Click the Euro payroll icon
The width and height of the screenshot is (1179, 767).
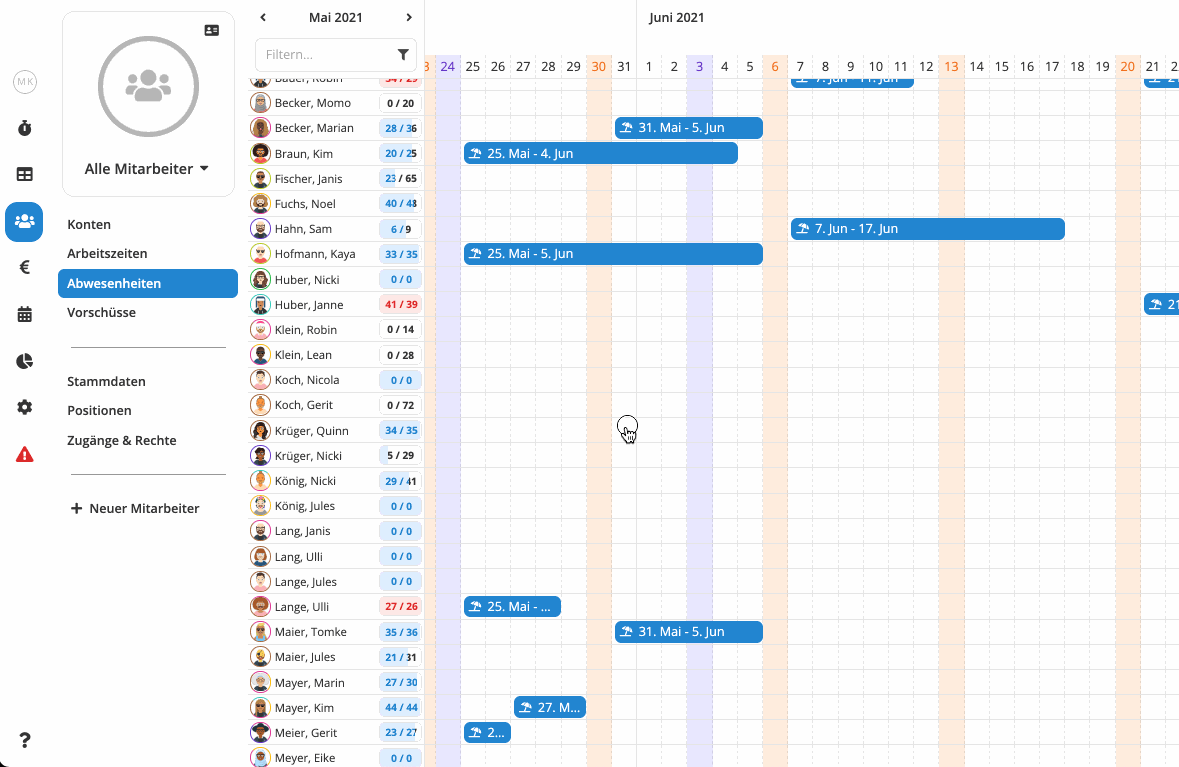point(24,267)
